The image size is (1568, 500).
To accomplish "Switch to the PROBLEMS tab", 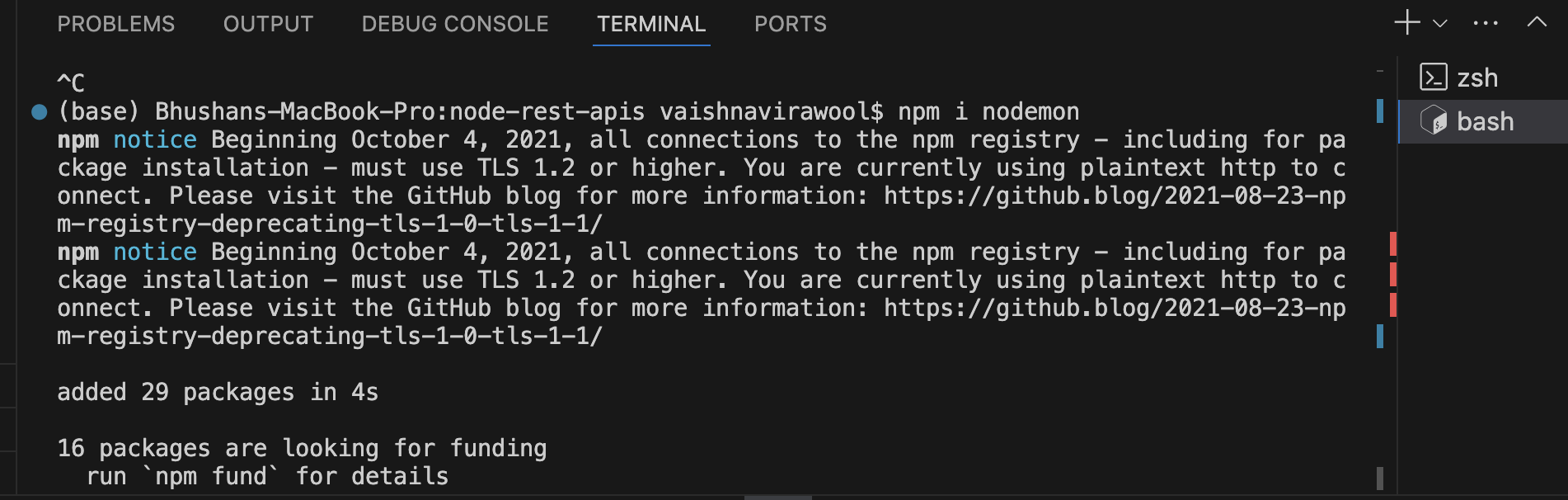I will (115, 24).
